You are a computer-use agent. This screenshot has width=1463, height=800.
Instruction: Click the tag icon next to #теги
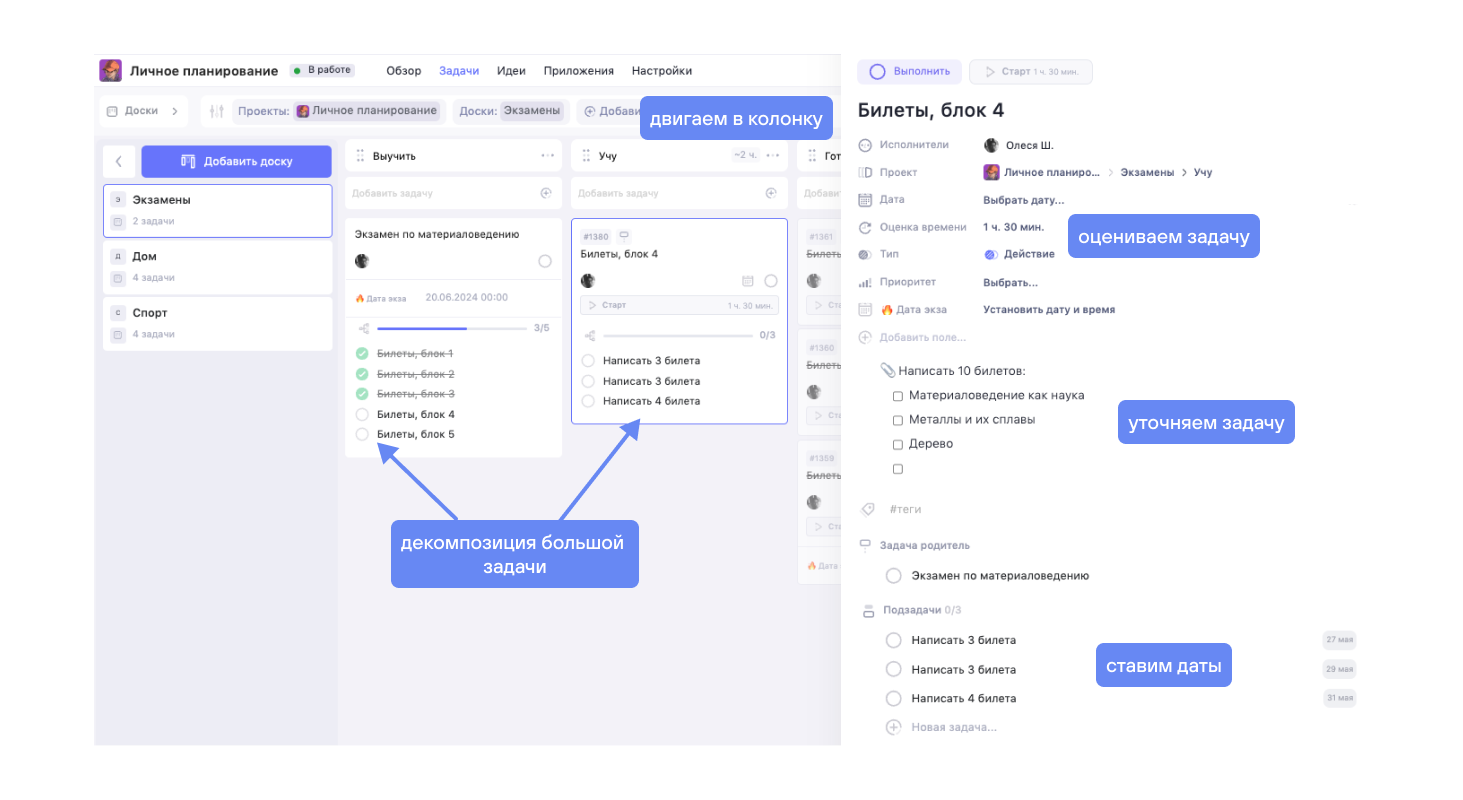coord(867,509)
